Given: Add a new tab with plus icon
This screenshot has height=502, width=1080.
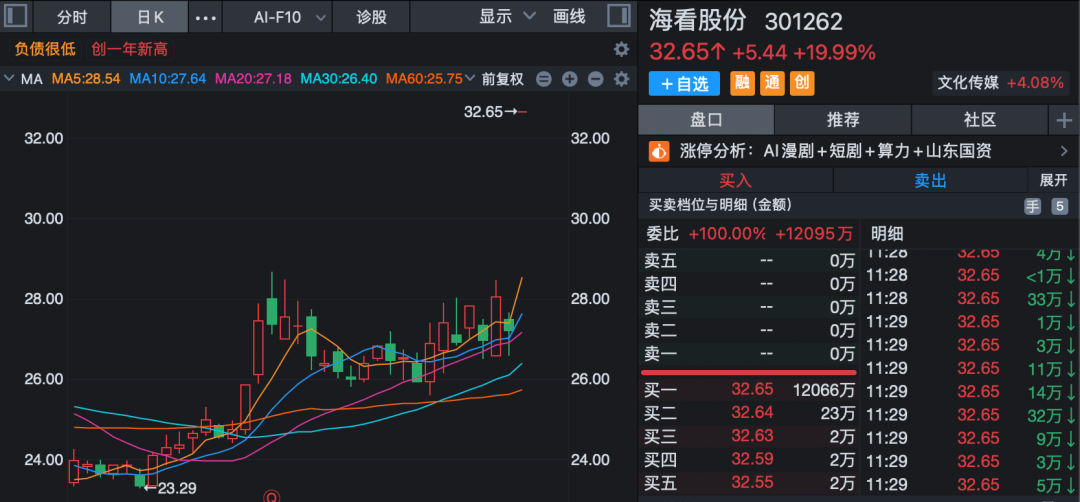Looking at the screenshot, I should point(1063,120).
